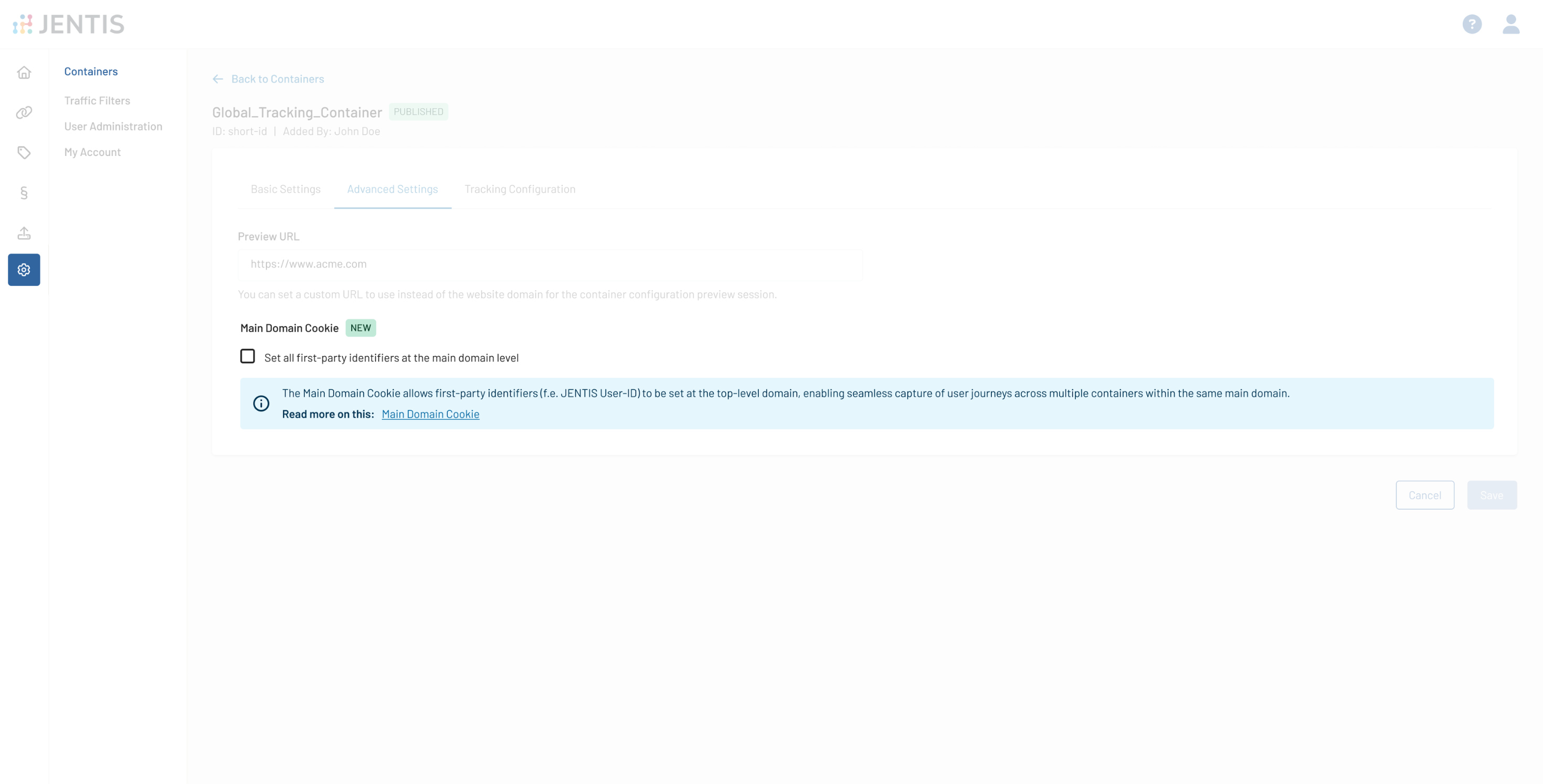Open the Main Domain Cookie documentation link

(430, 414)
